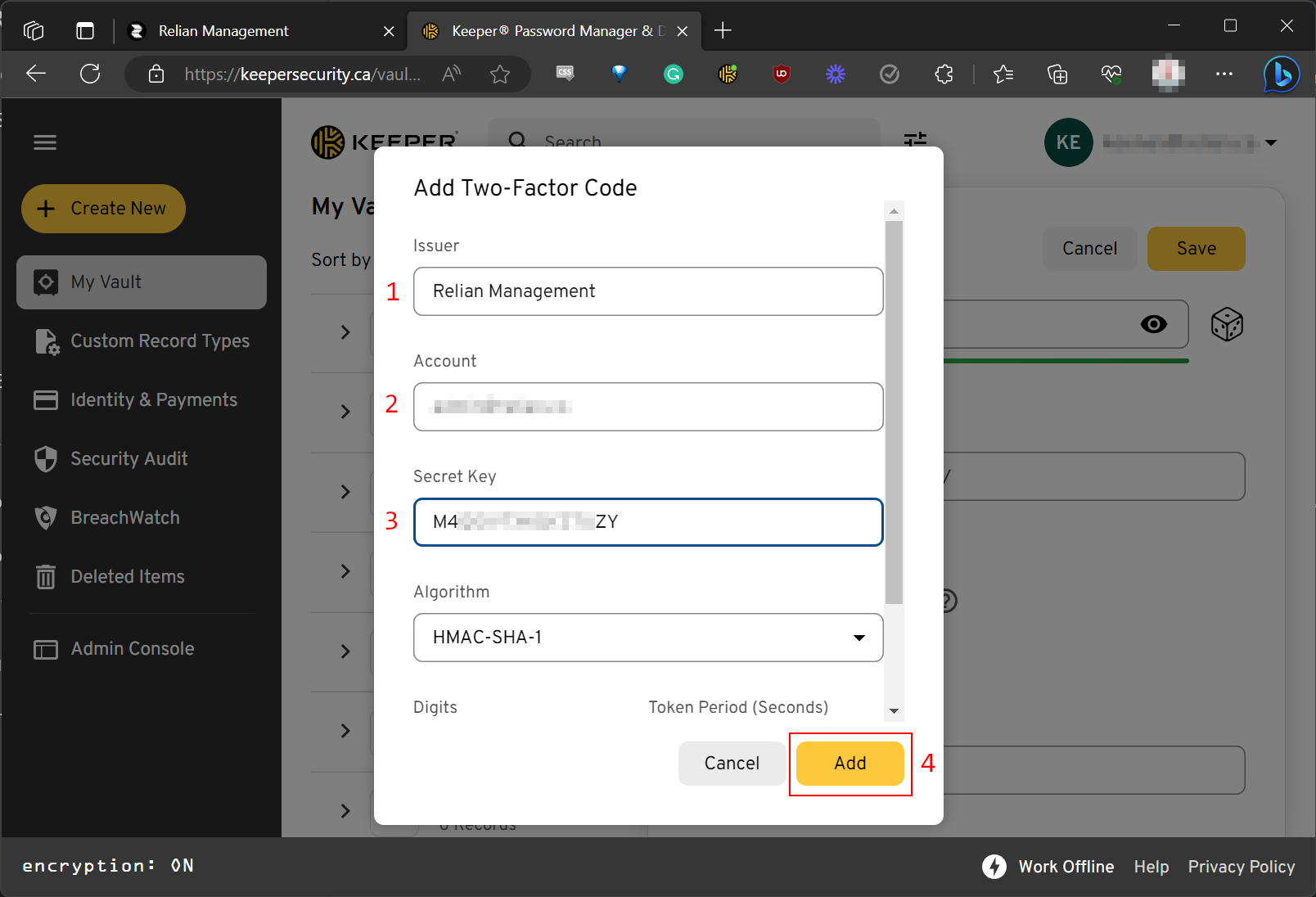Viewport: 1316px width, 897px height.
Task: Click the Account input field
Action: click(648, 407)
